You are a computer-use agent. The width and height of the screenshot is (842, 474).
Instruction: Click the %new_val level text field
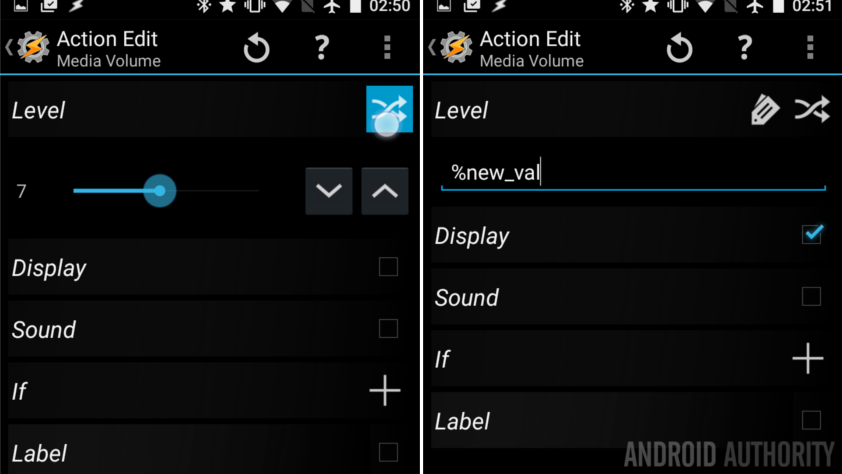pos(633,173)
